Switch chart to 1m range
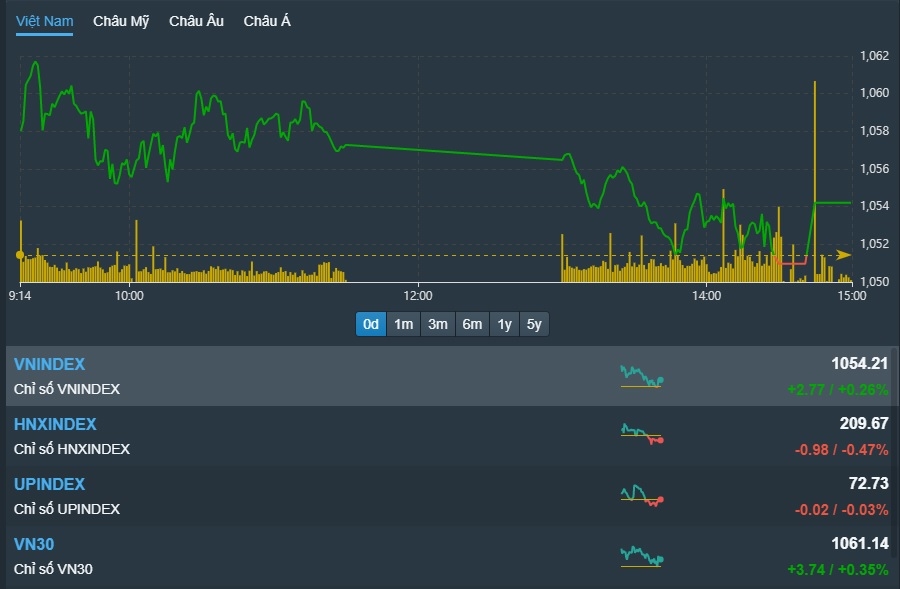The width and height of the screenshot is (900, 589). click(x=404, y=324)
